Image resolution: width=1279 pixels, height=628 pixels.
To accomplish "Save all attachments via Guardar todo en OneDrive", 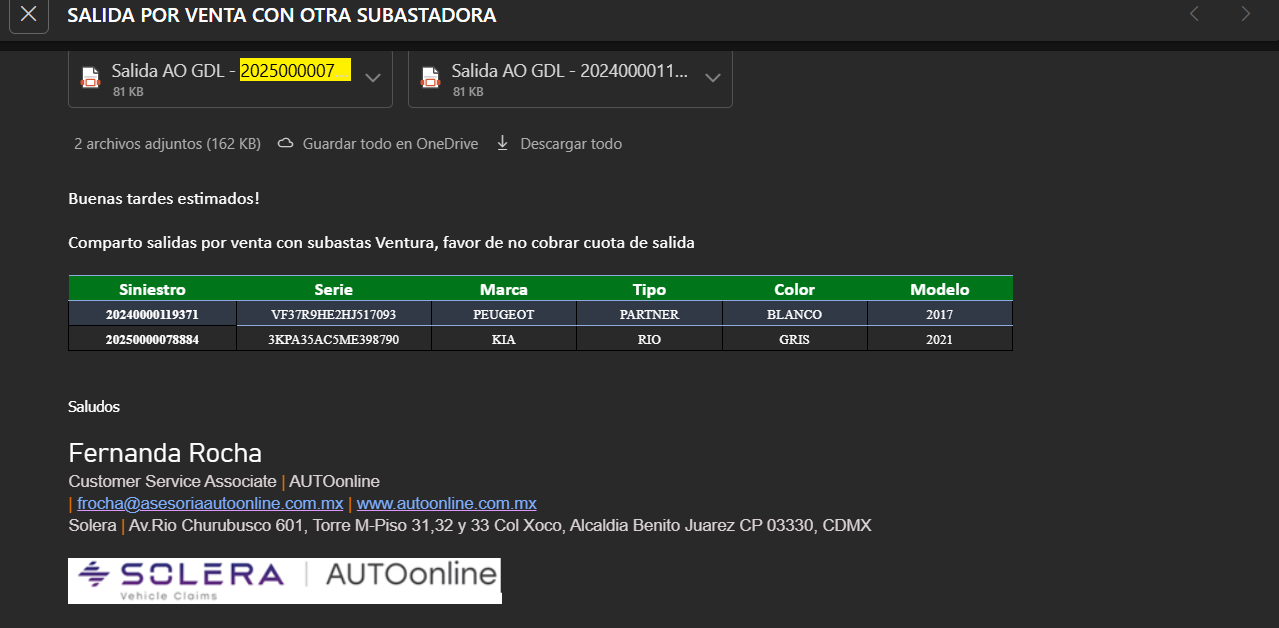I will tap(378, 144).
